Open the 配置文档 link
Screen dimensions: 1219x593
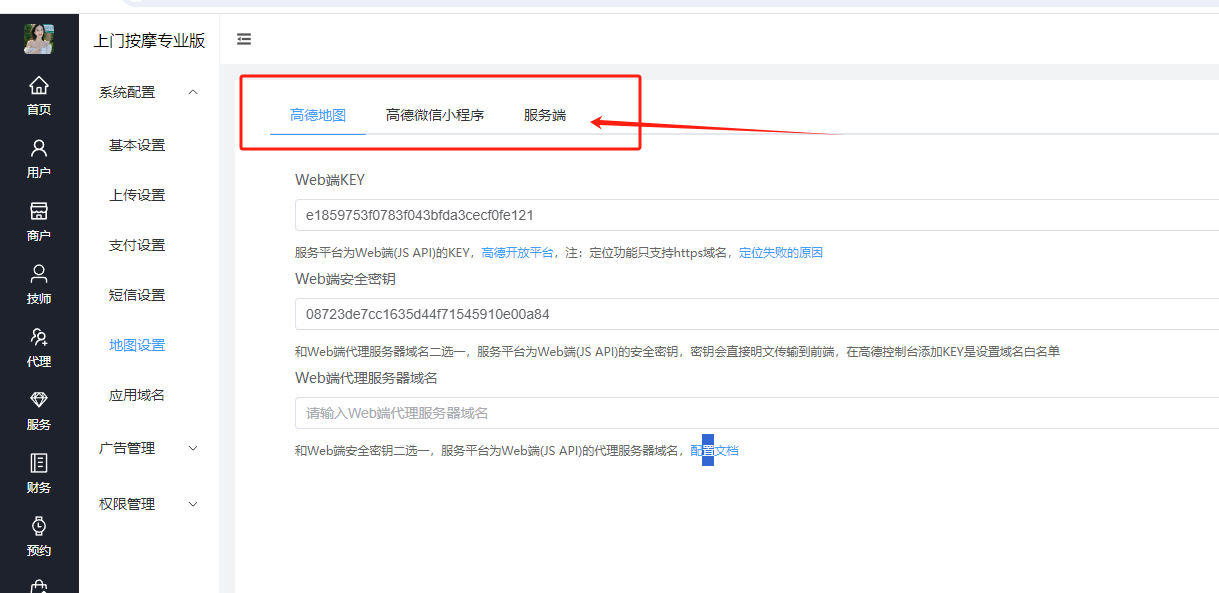tap(714, 451)
